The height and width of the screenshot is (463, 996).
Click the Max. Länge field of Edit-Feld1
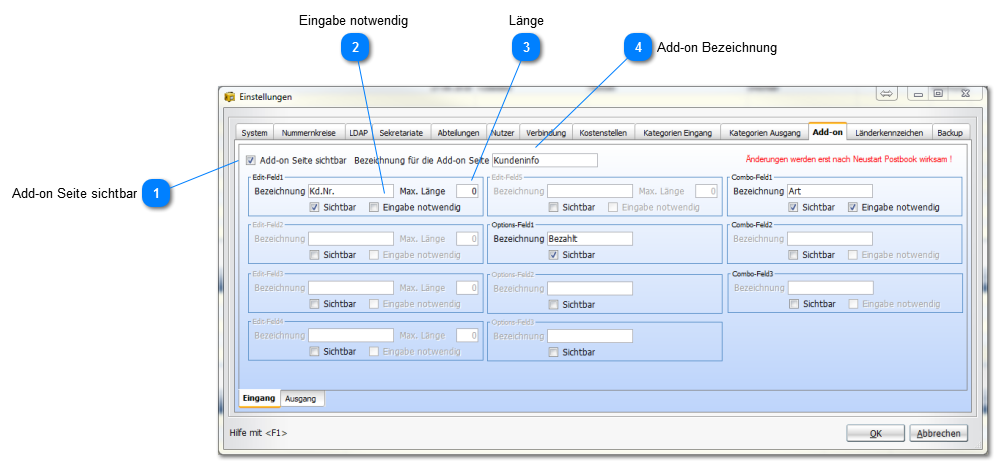click(x=468, y=191)
